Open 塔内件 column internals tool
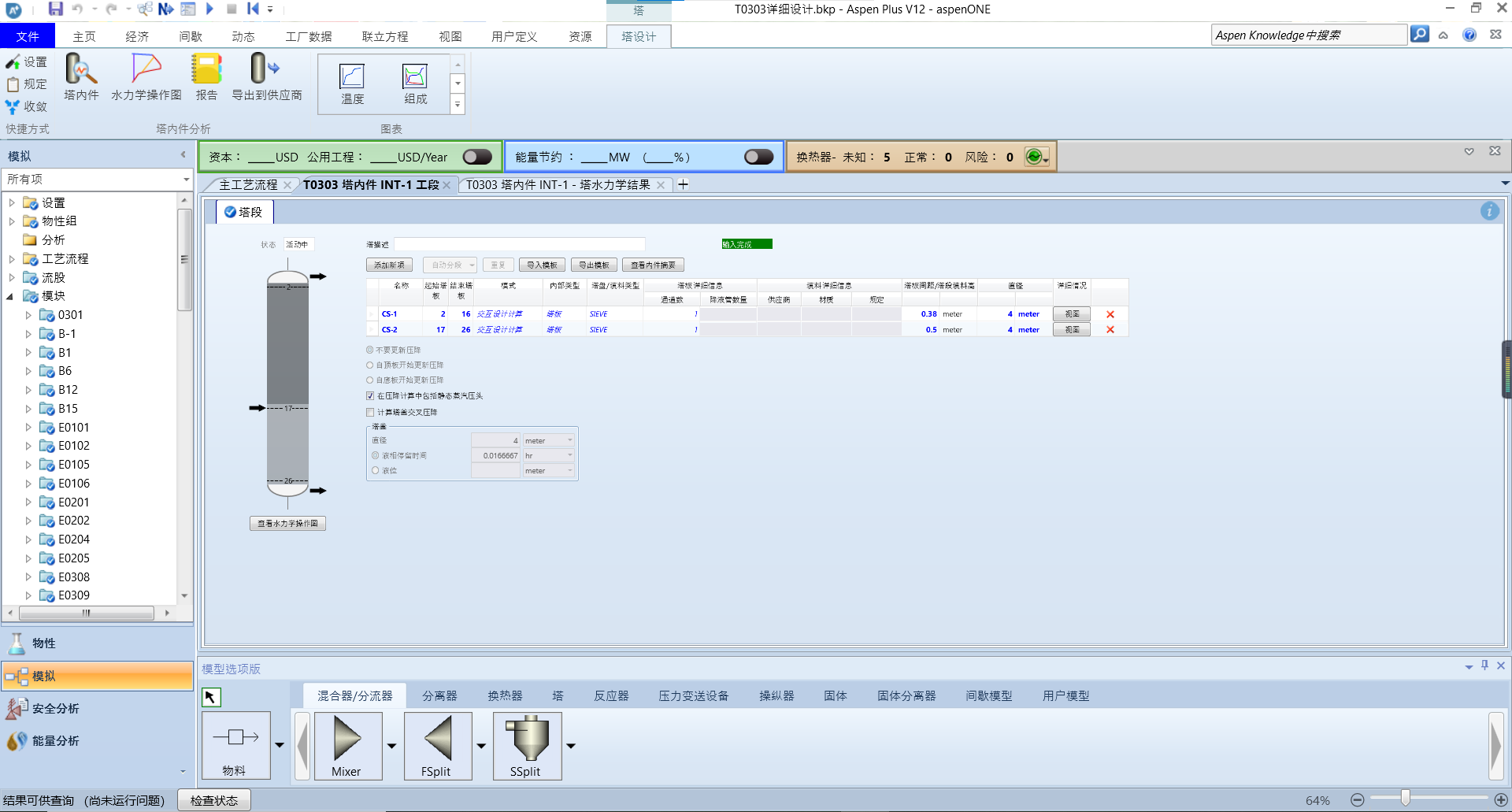1512x812 pixels. [81, 77]
